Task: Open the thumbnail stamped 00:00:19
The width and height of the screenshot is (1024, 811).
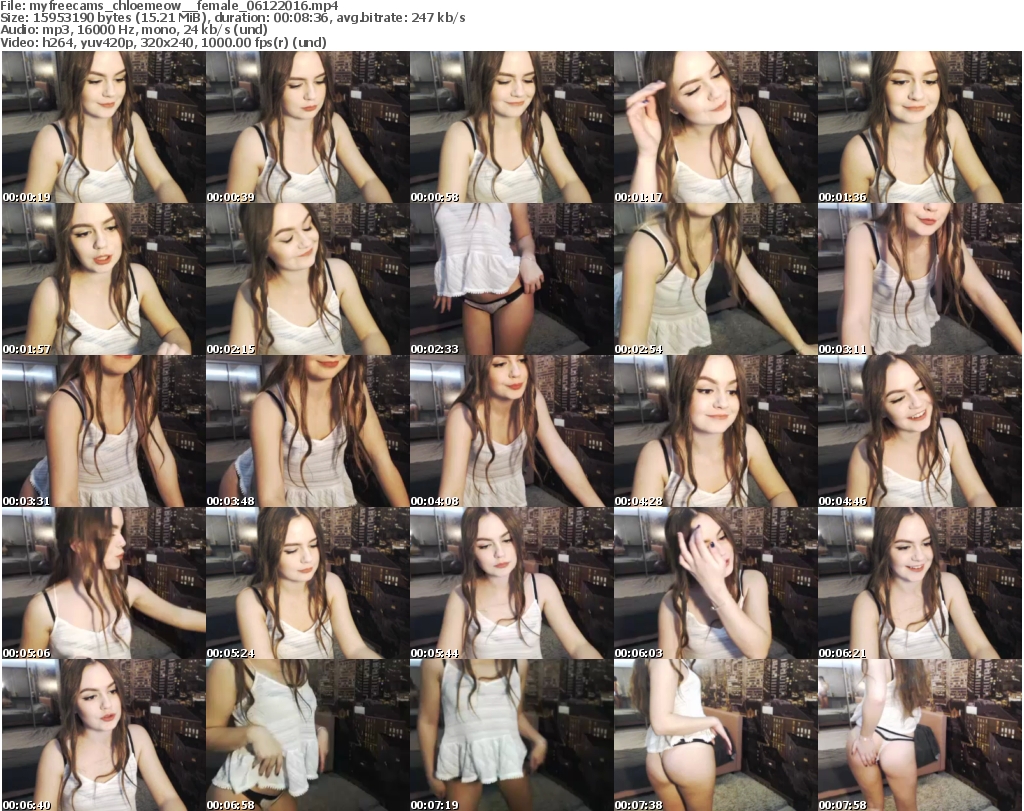Action: [104, 127]
